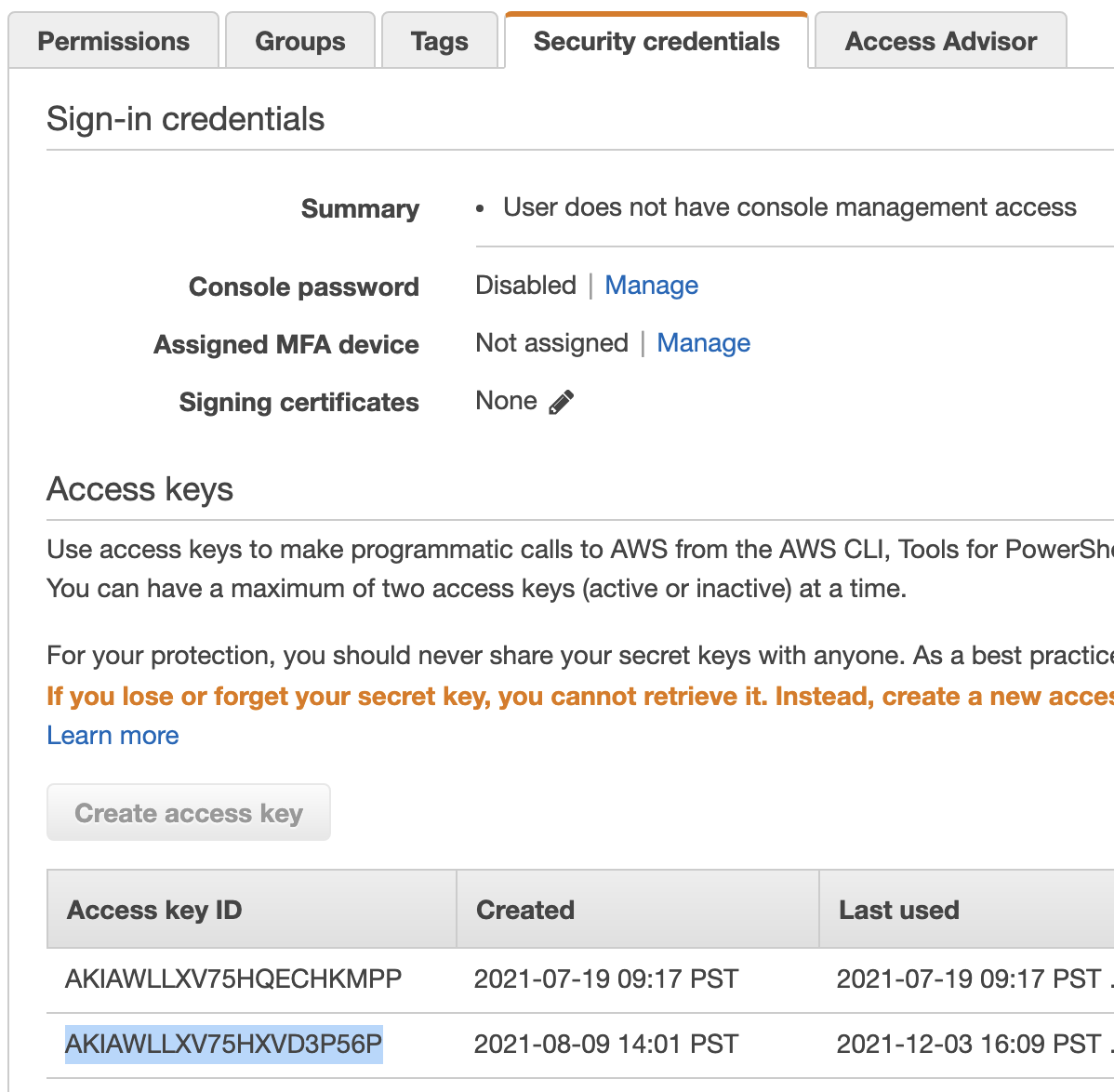Click highlighted access key AKIAWLLXV75HXVD3P56P
This screenshot has width=1114, height=1092.
click(x=223, y=1044)
